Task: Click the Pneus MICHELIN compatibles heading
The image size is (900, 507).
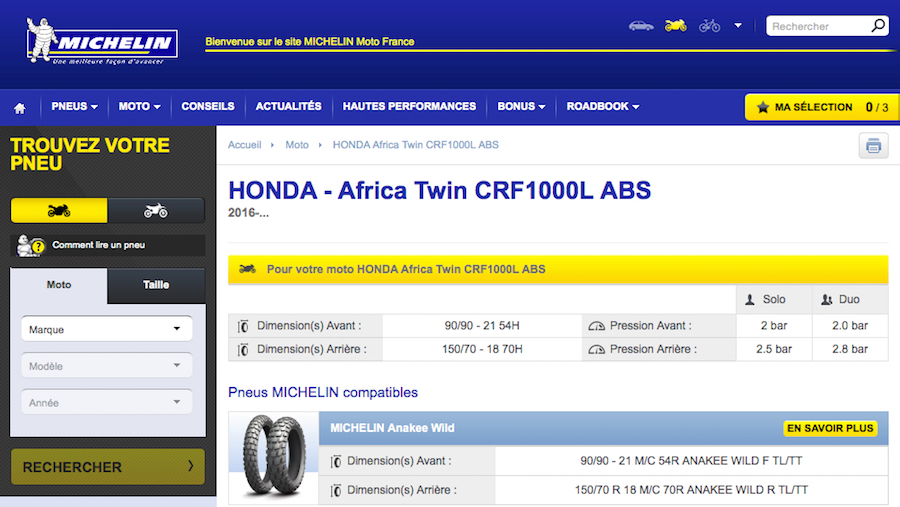Action: 323,392
